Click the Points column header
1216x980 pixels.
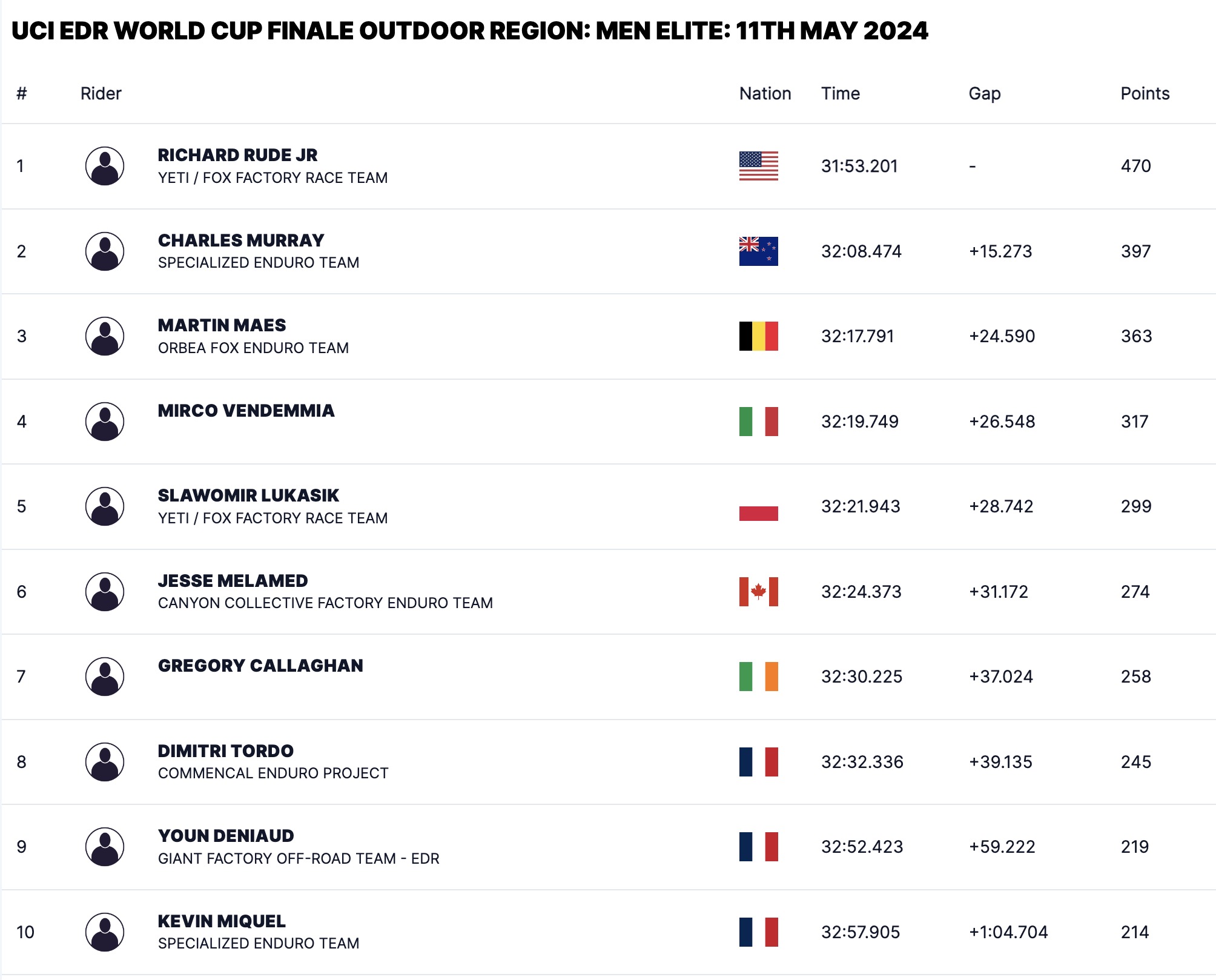coord(1145,93)
